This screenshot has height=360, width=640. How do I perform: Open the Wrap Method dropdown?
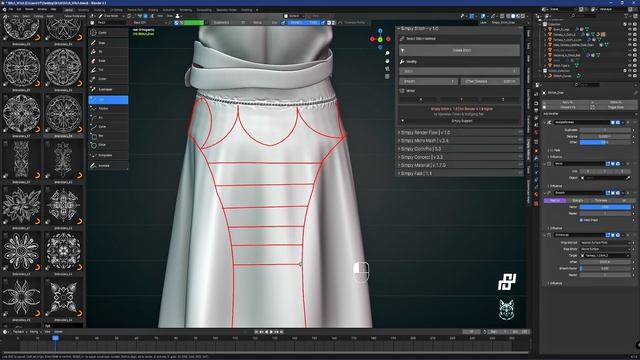tap(605, 243)
